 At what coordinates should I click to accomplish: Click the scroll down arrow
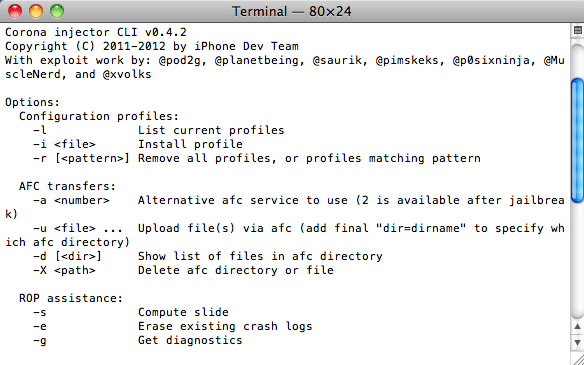[x=577, y=342]
